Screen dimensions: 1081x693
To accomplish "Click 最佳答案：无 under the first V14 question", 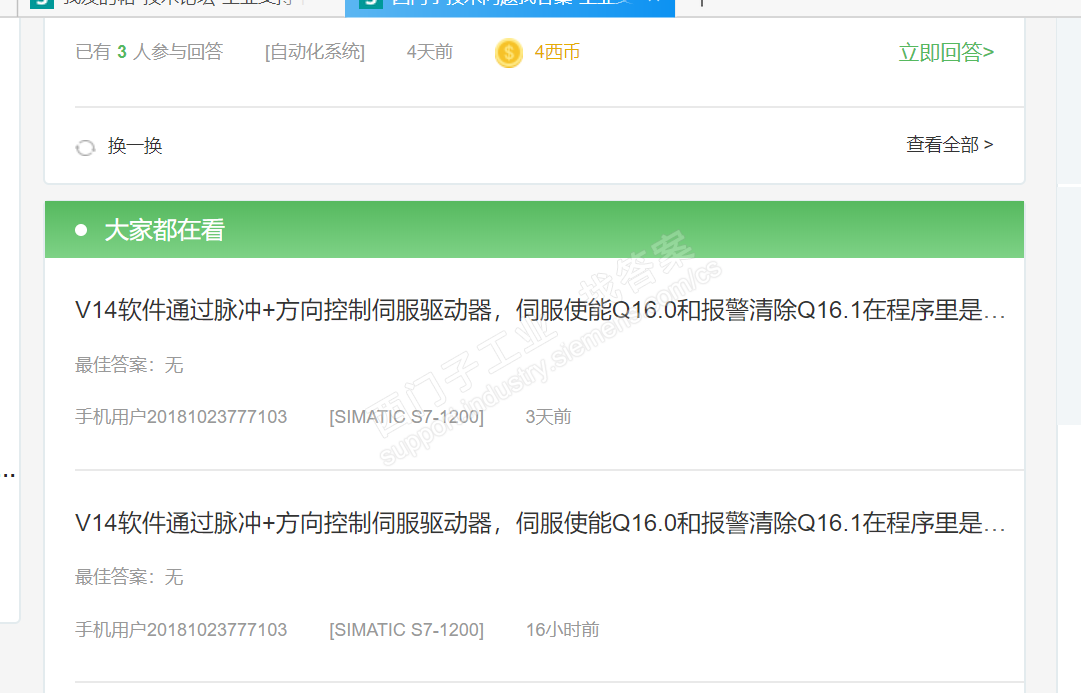I will (129, 365).
